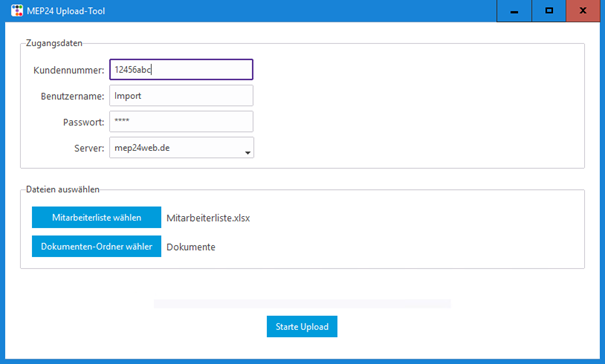Click the MEP24 app icon in title bar
This screenshot has height=364, width=605.
click(17, 10)
